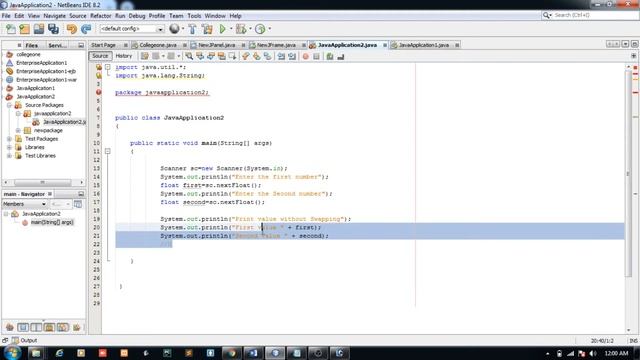Run the project with green play icon
Image resolution: width=640 pixels, height=360 pixels.
pyautogui.click(x=222, y=29)
